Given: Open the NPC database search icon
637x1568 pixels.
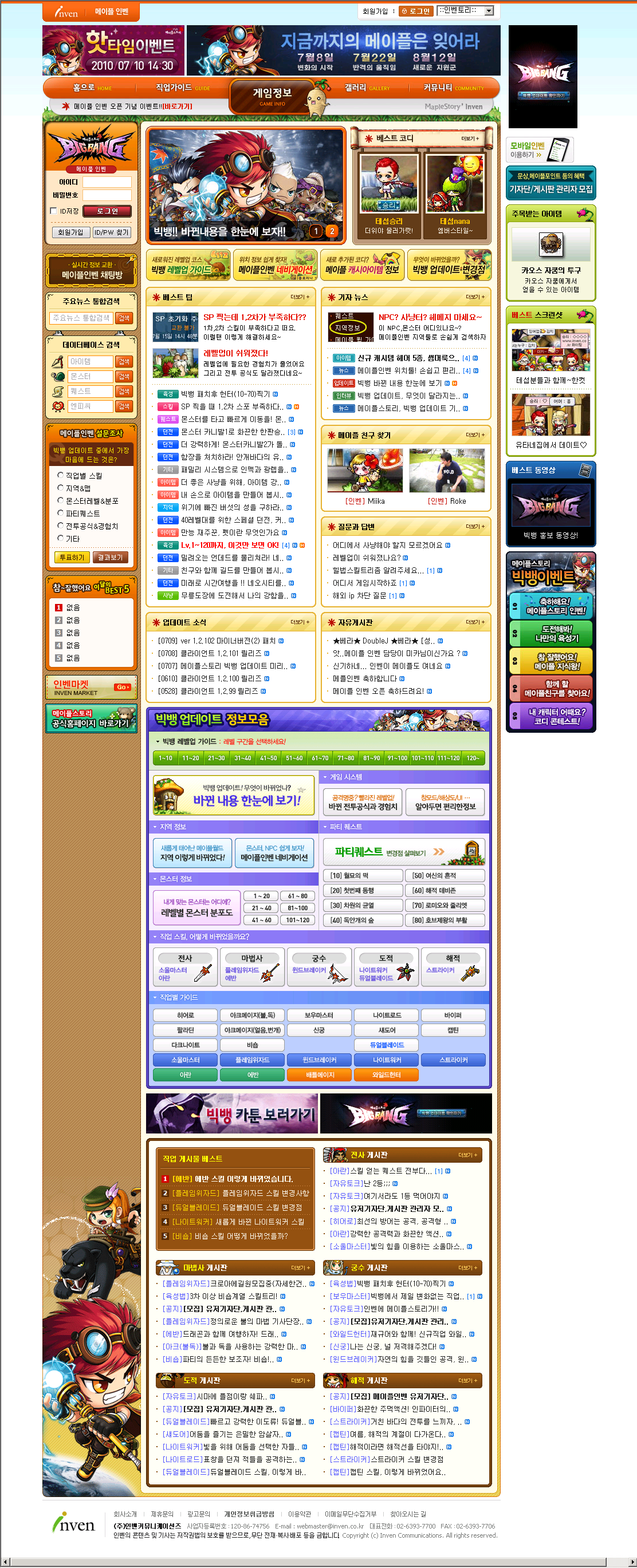Looking at the screenshot, I should [x=57, y=406].
